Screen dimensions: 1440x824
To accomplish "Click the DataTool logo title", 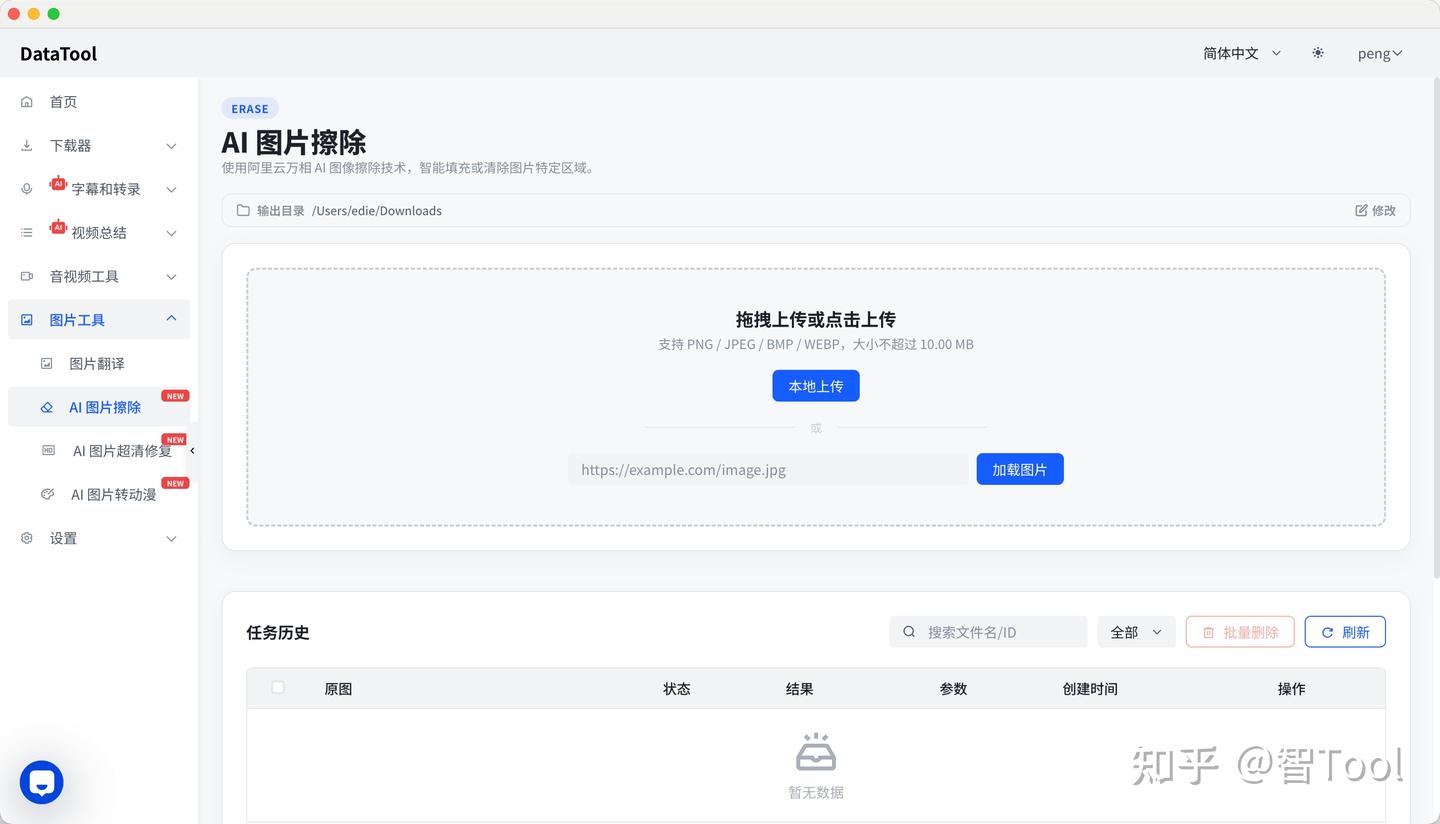I will (x=59, y=54).
